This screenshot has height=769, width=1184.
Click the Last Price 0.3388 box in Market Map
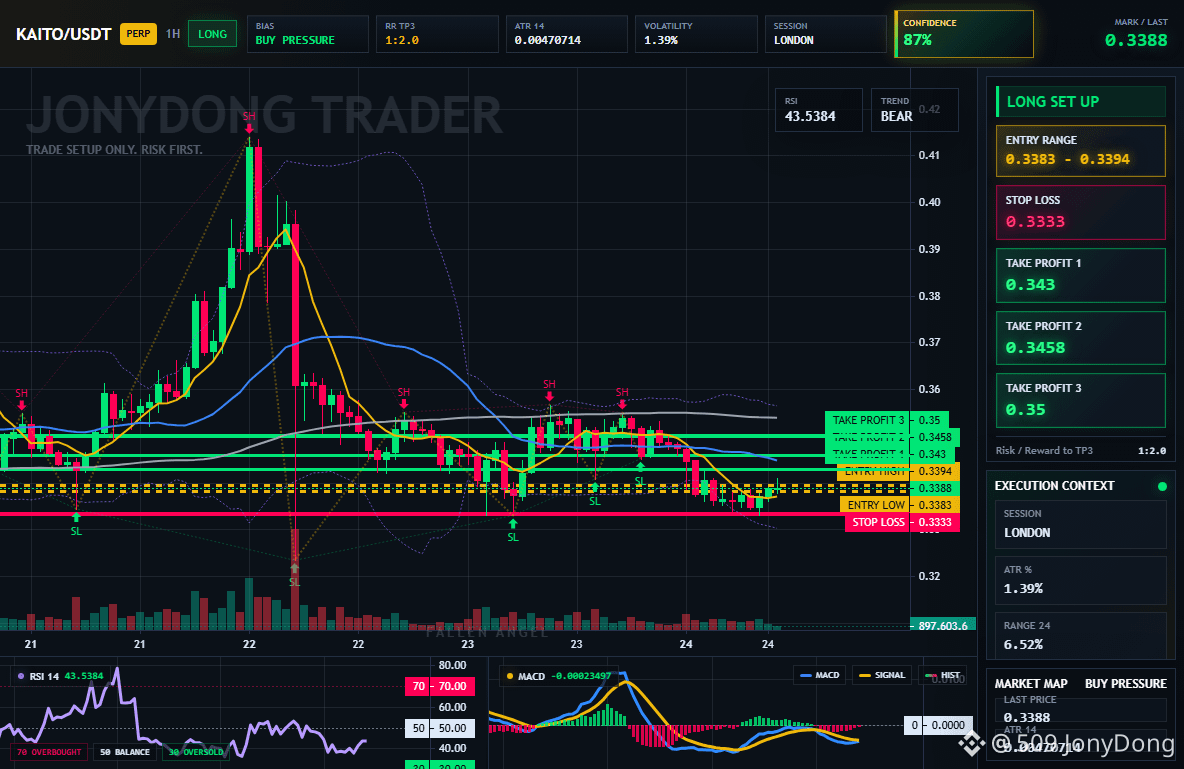(x=1081, y=709)
